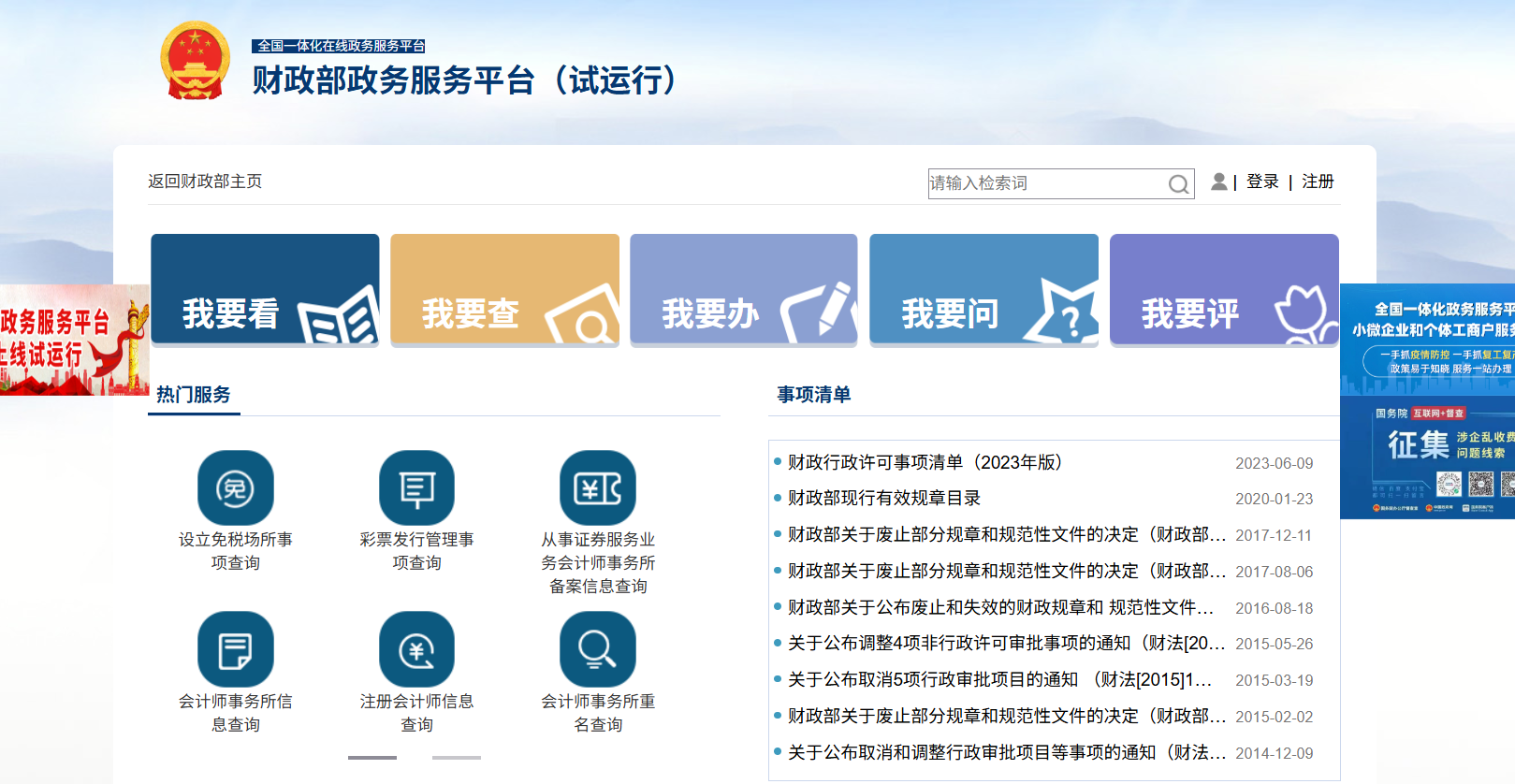The width and height of the screenshot is (1515, 784).
Task: Open 会计师事务所信息查询 service icon
Action: [236, 649]
